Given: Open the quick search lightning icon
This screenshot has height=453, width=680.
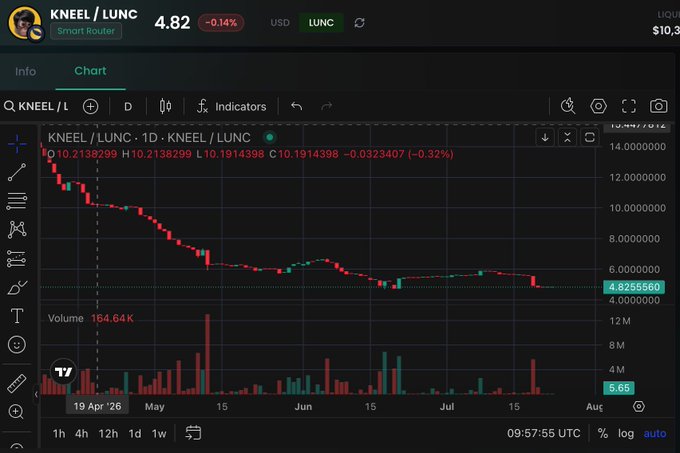Looking at the screenshot, I should (568, 106).
